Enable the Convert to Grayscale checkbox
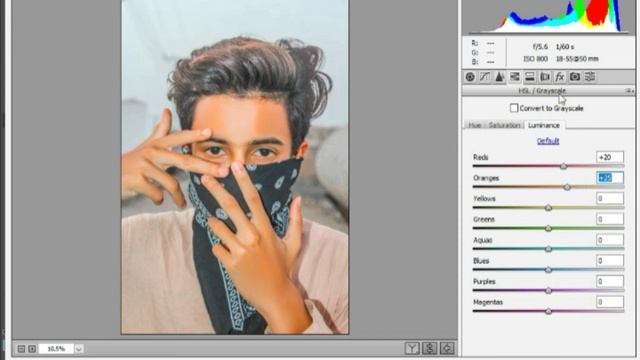Screen dimensions: 640x360 (x=514, y=108)
